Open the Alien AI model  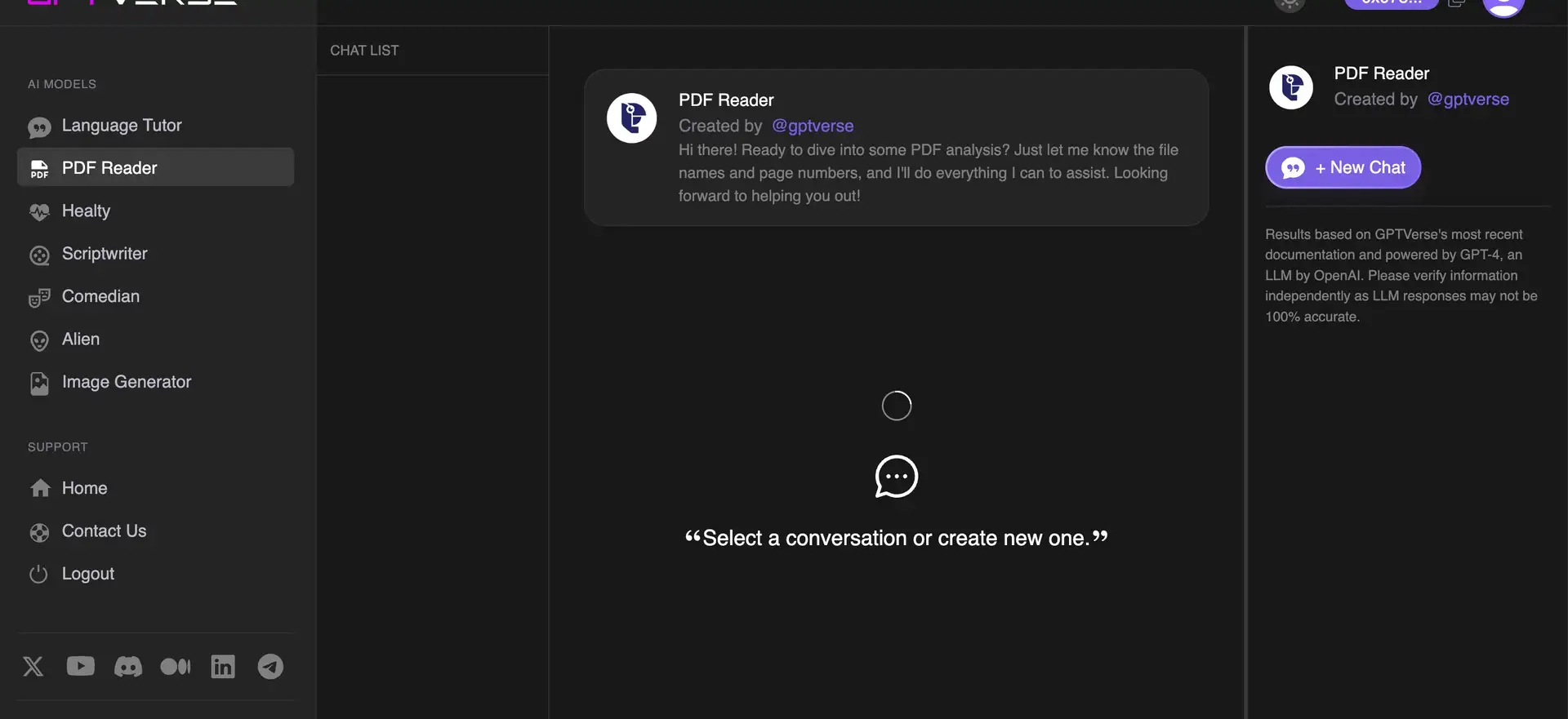(x=81, y=340)
